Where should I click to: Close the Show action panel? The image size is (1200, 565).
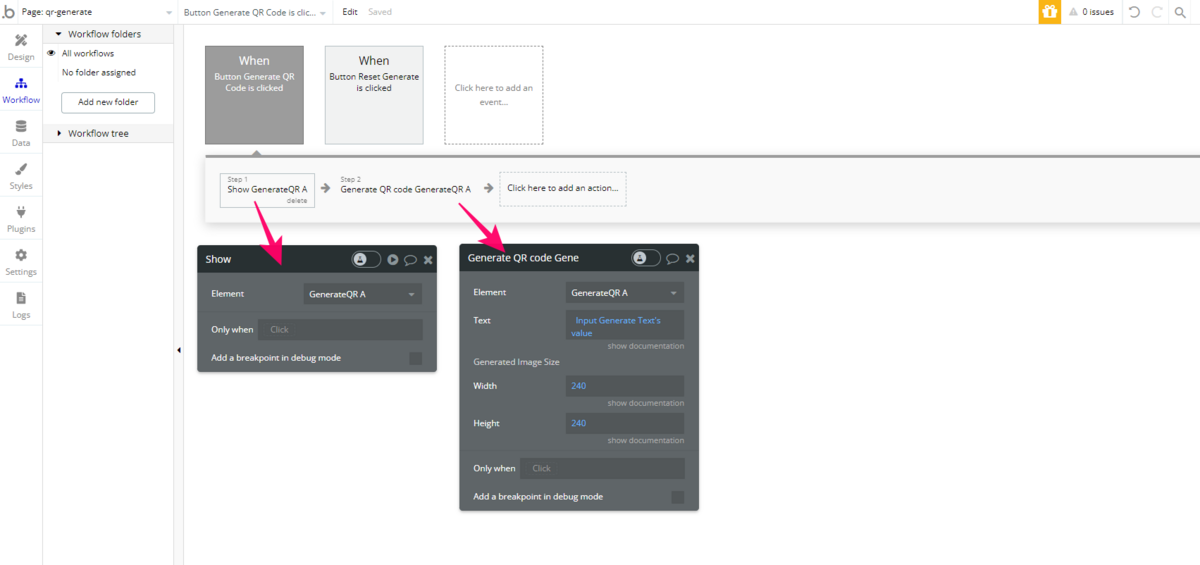coord(428,260)
